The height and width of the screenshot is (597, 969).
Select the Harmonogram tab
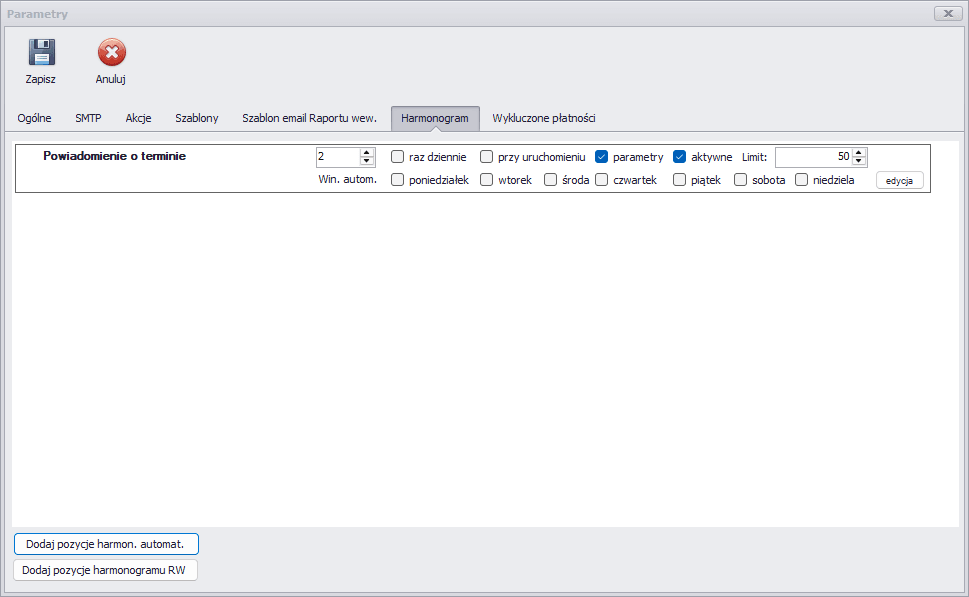(434, 118)
